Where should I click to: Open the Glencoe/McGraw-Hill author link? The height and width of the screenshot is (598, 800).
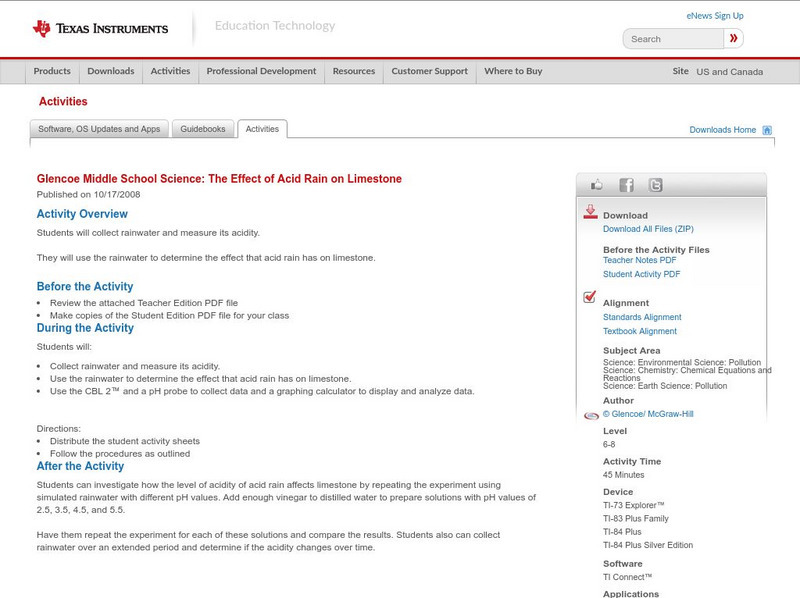[x=648, y=414]
